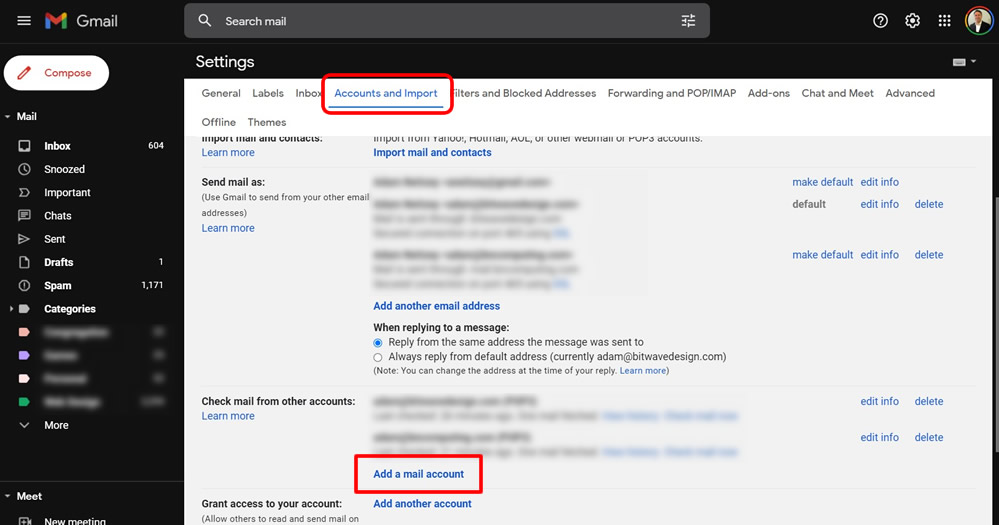
Task: Switch to the General tab
Action: pyautogui.click(x=221, y=93)
